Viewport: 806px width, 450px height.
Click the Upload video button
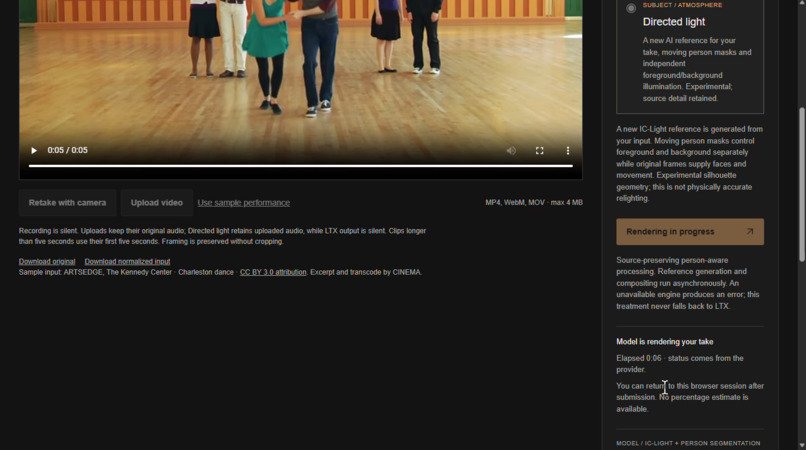click(x=157, y=203)
